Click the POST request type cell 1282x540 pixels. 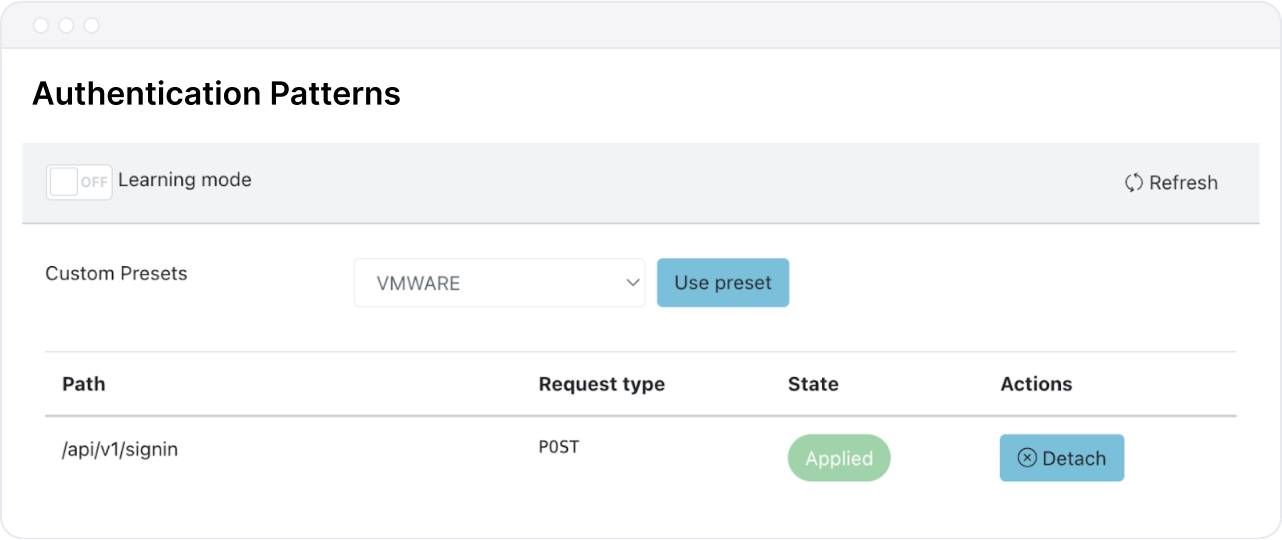pos(559,447)
